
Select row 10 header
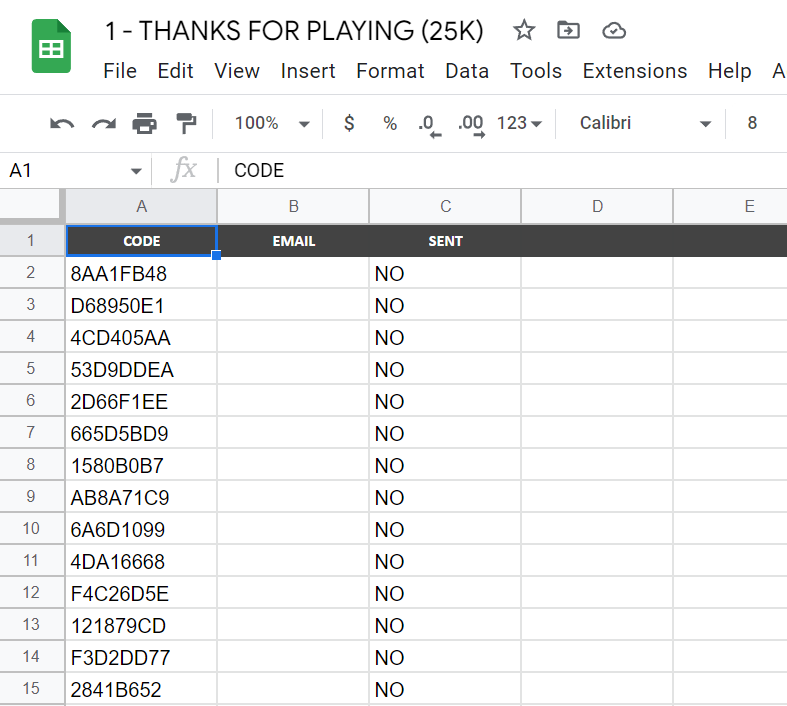point(31,528)
